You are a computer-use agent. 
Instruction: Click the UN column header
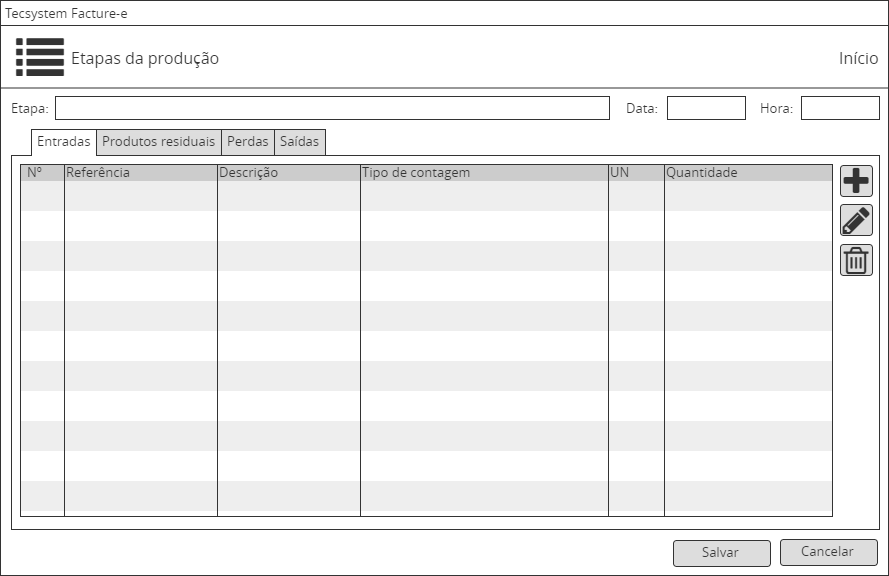(636, 173)
